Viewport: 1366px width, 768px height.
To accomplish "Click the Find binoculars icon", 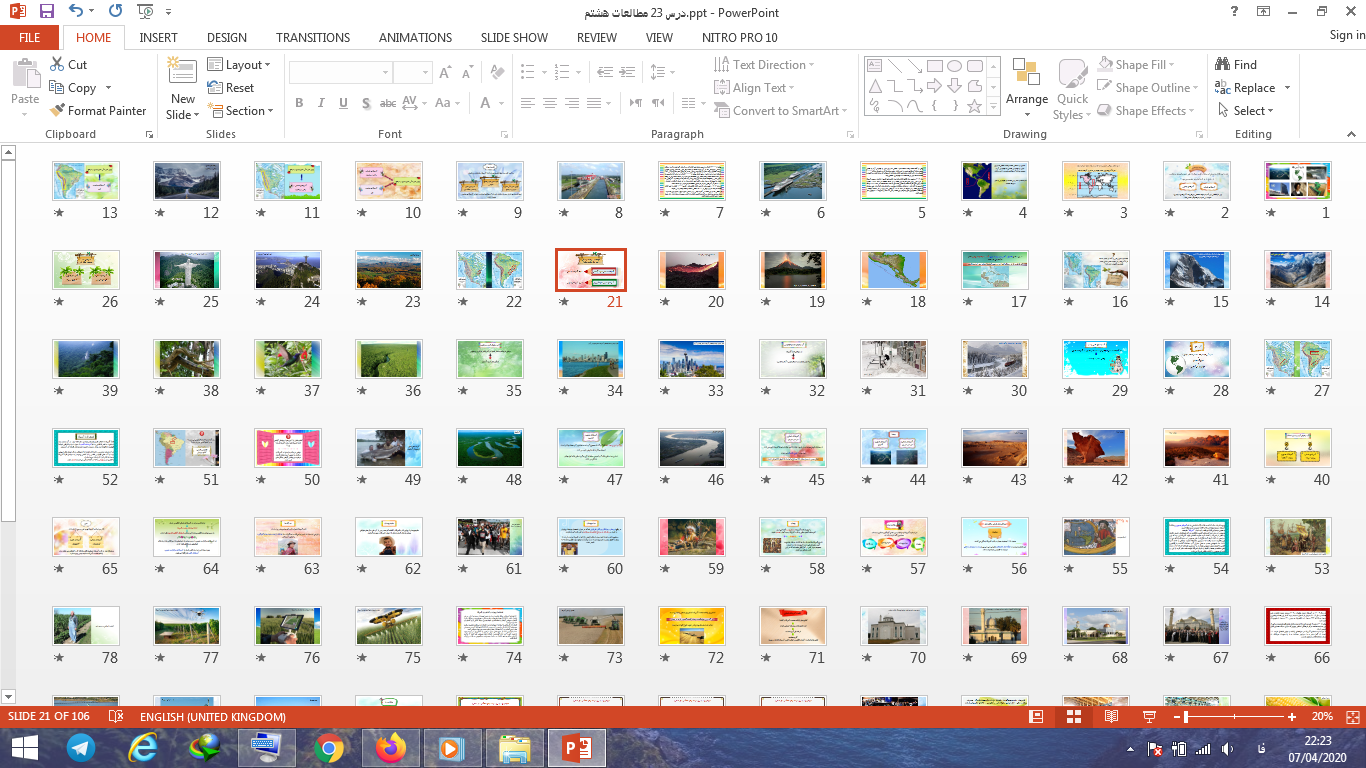I will point(1222,65).
